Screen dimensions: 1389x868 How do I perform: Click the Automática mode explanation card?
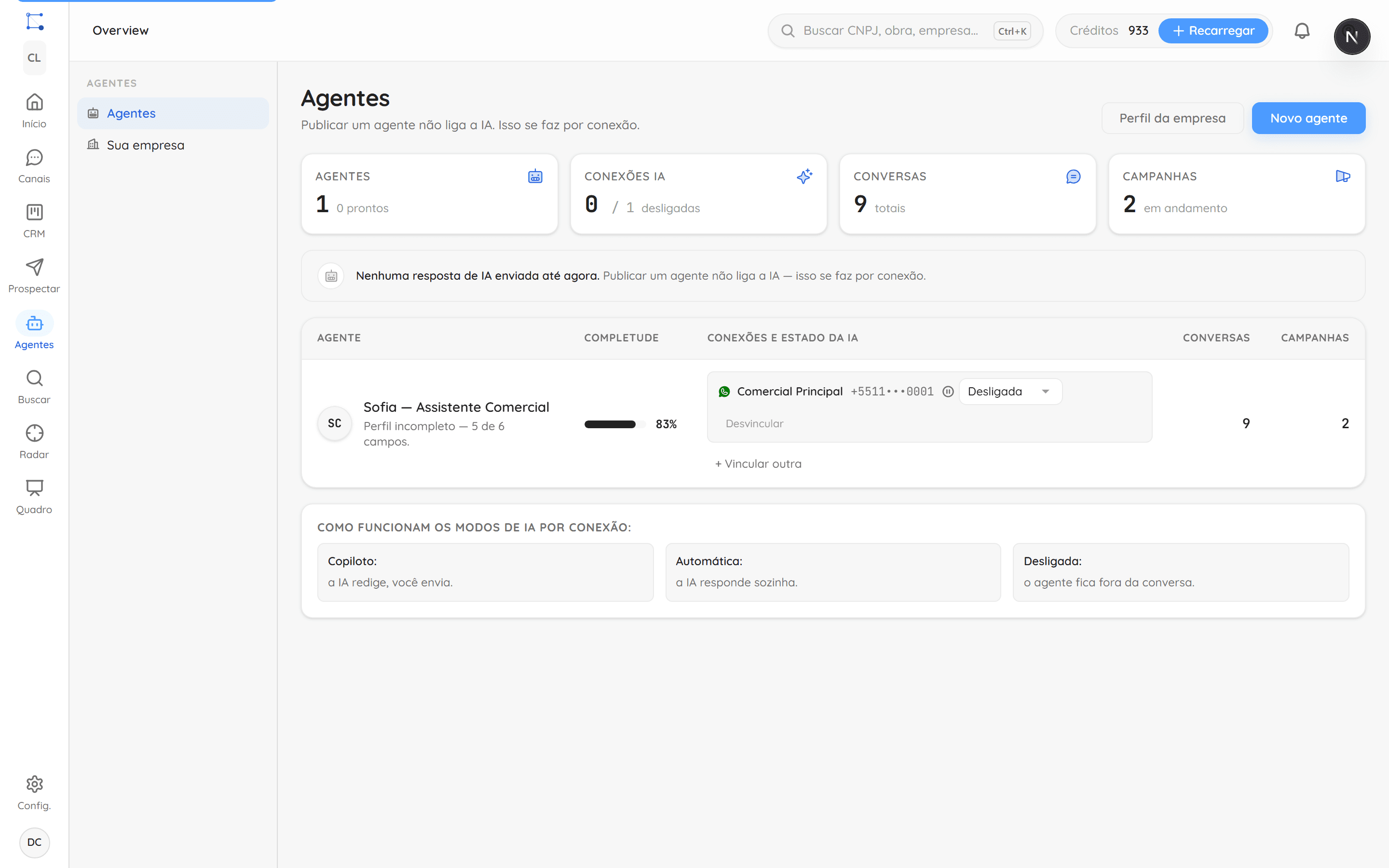tap(833, 572)
